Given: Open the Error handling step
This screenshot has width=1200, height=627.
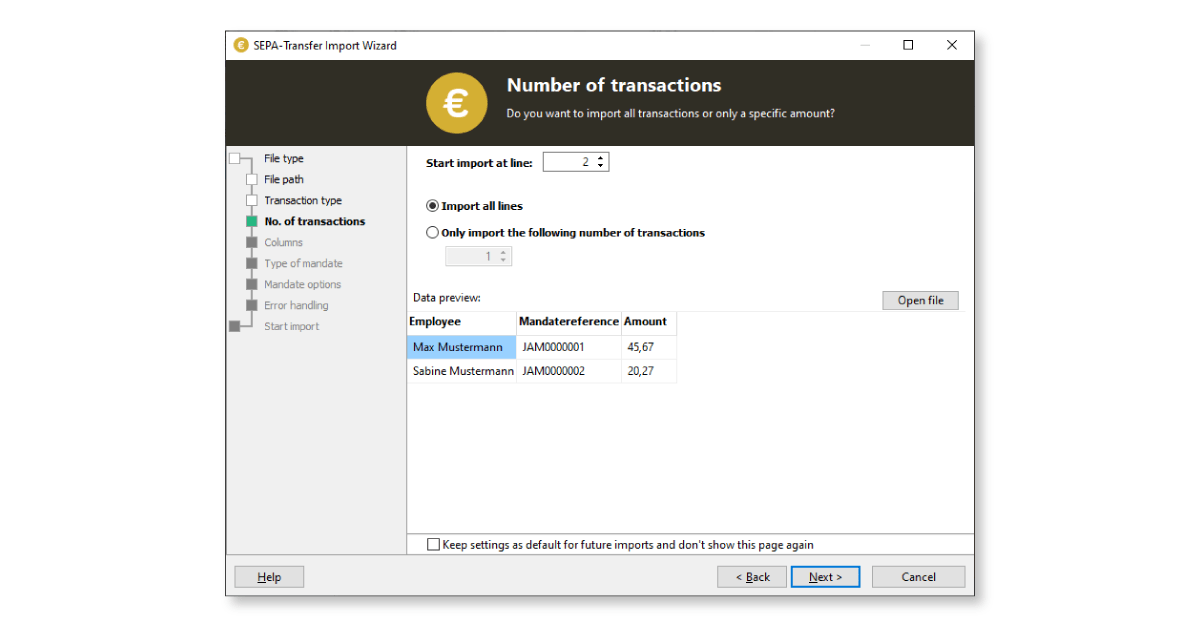Looking at the screenshot, I should pyautogui.click(x=296, y=306).
